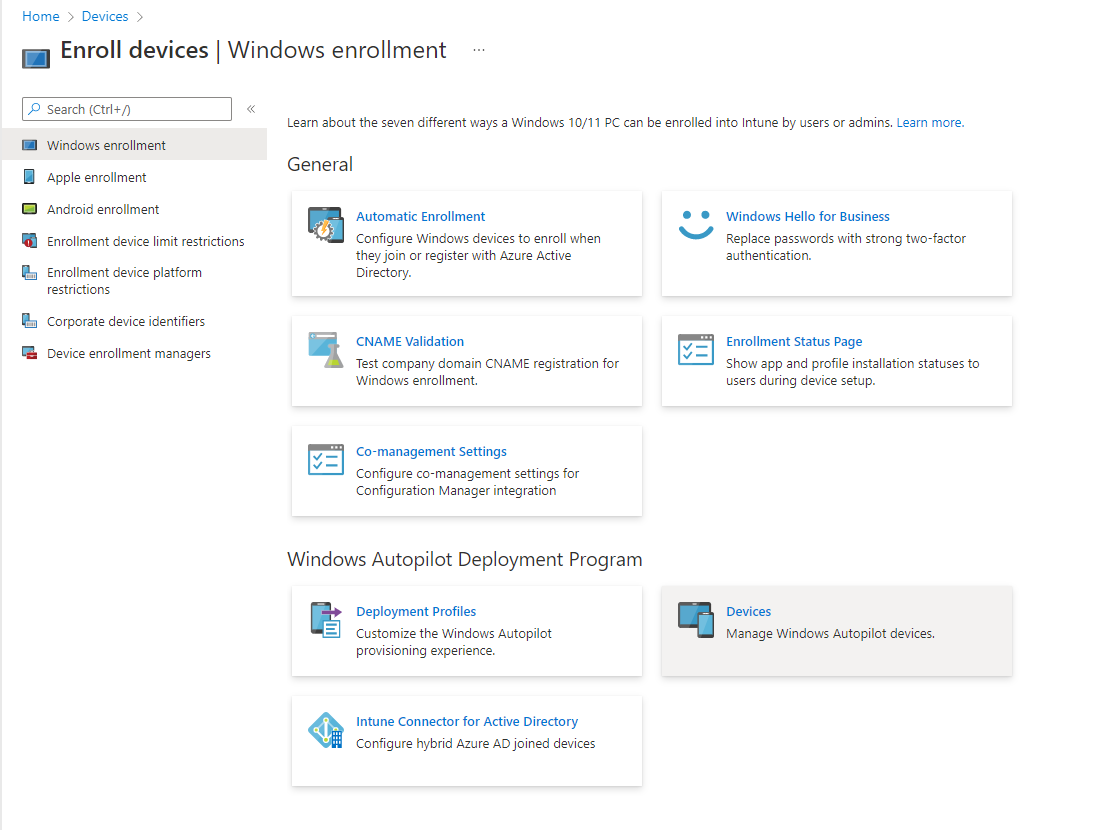Screen dimensions: 1104x830
Task: Open the Automatic Enrollment link
Action: 420,216
